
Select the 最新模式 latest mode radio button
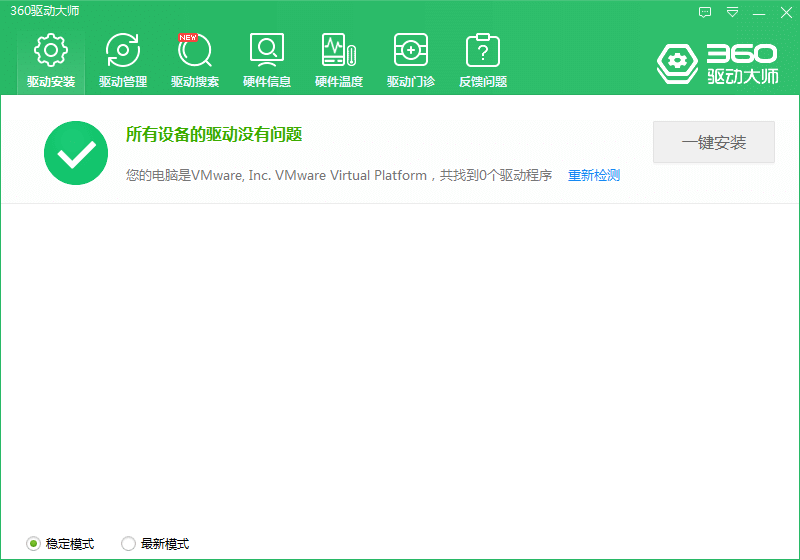128,544
